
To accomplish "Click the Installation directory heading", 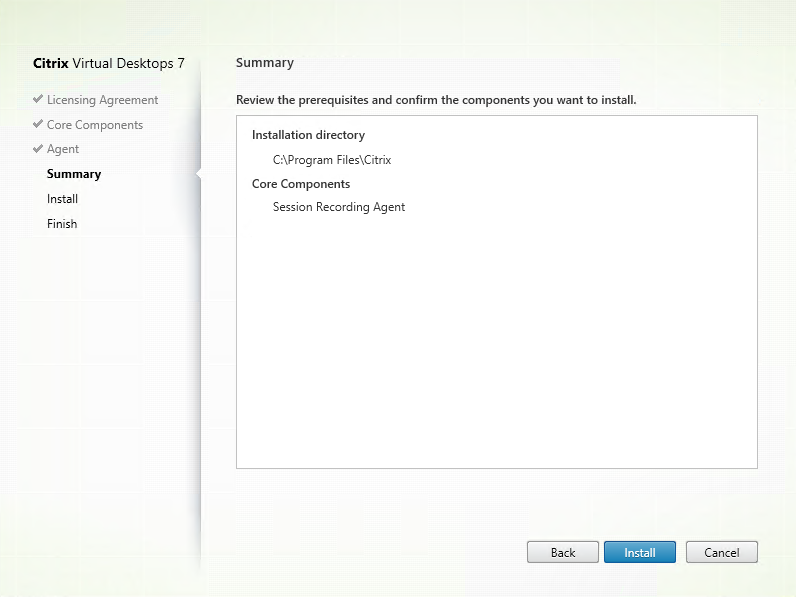I will [x=308, y=135].
